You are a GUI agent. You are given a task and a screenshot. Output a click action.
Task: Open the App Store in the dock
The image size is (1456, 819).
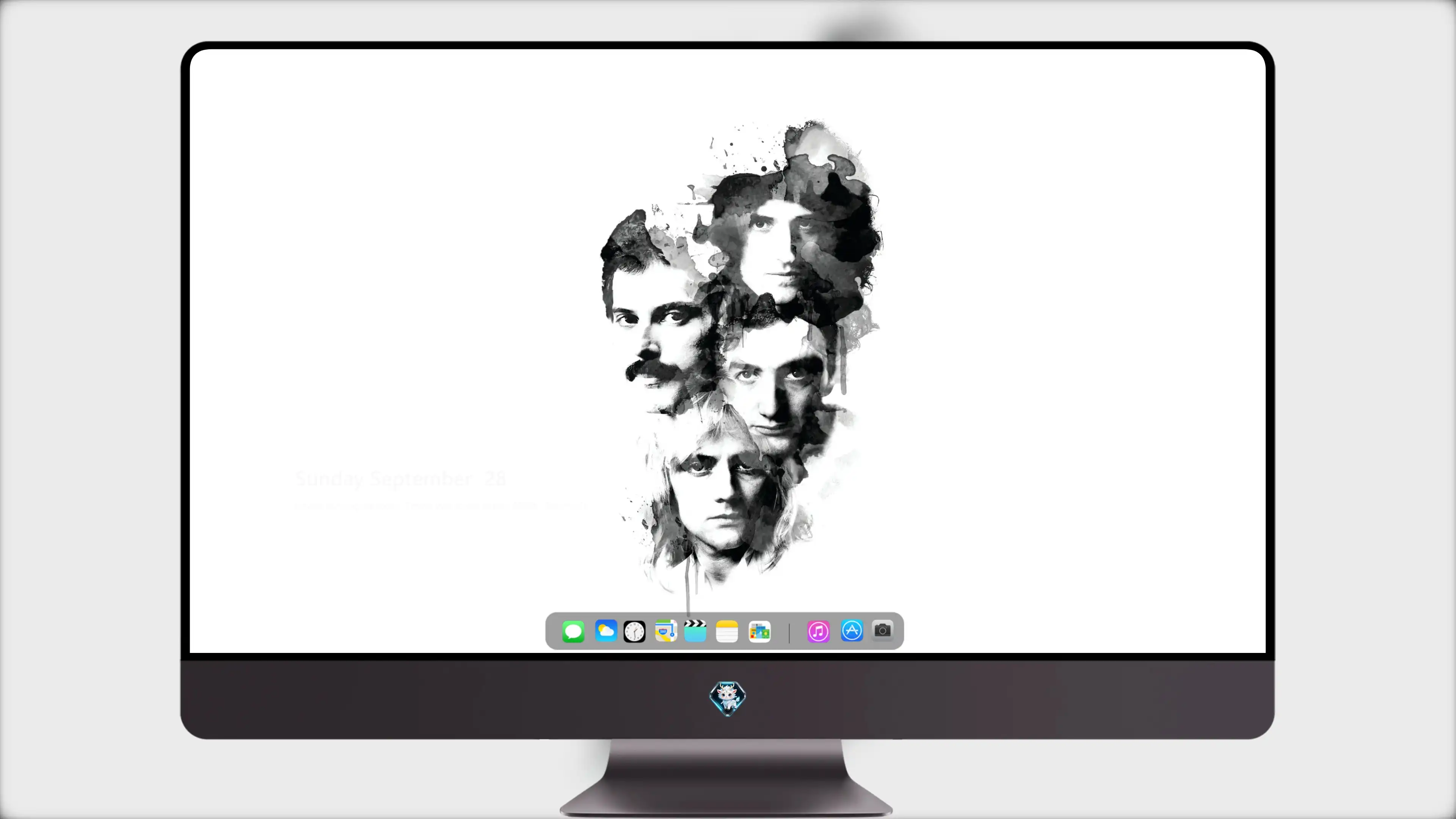(852, 631)
